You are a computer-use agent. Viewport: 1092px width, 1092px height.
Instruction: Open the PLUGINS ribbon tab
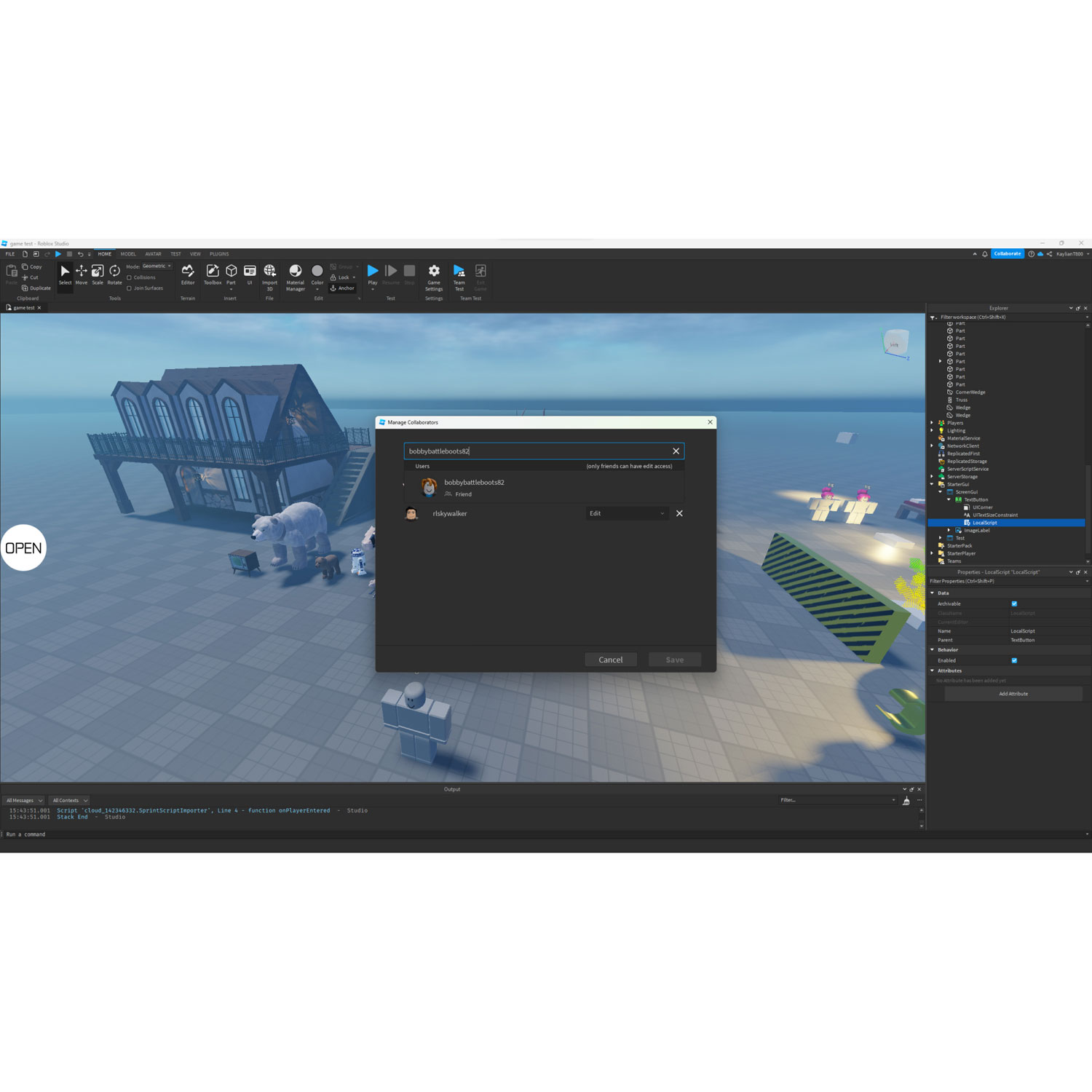tap(219, 253)
